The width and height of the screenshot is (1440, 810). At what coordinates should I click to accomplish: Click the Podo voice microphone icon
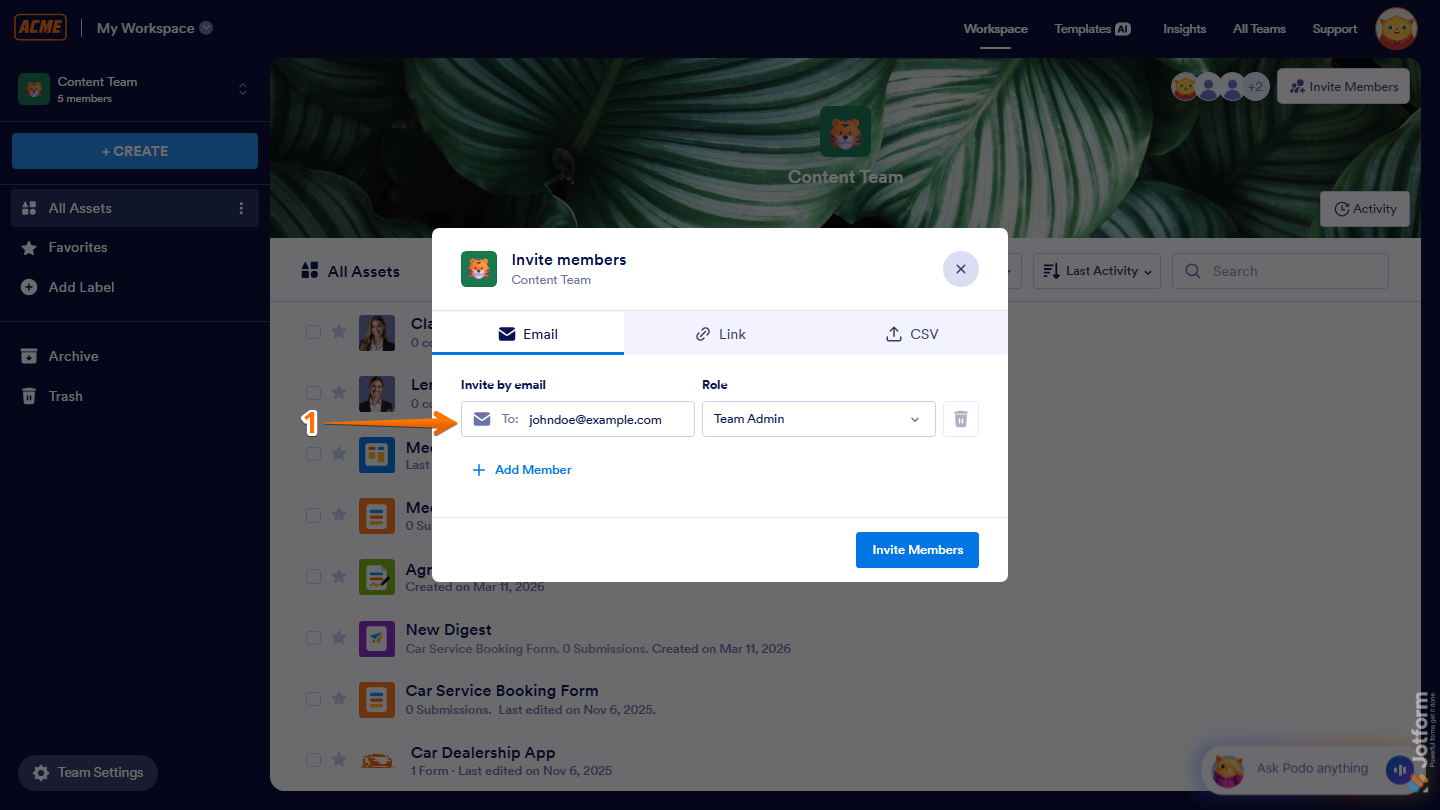pos(1399,770)
